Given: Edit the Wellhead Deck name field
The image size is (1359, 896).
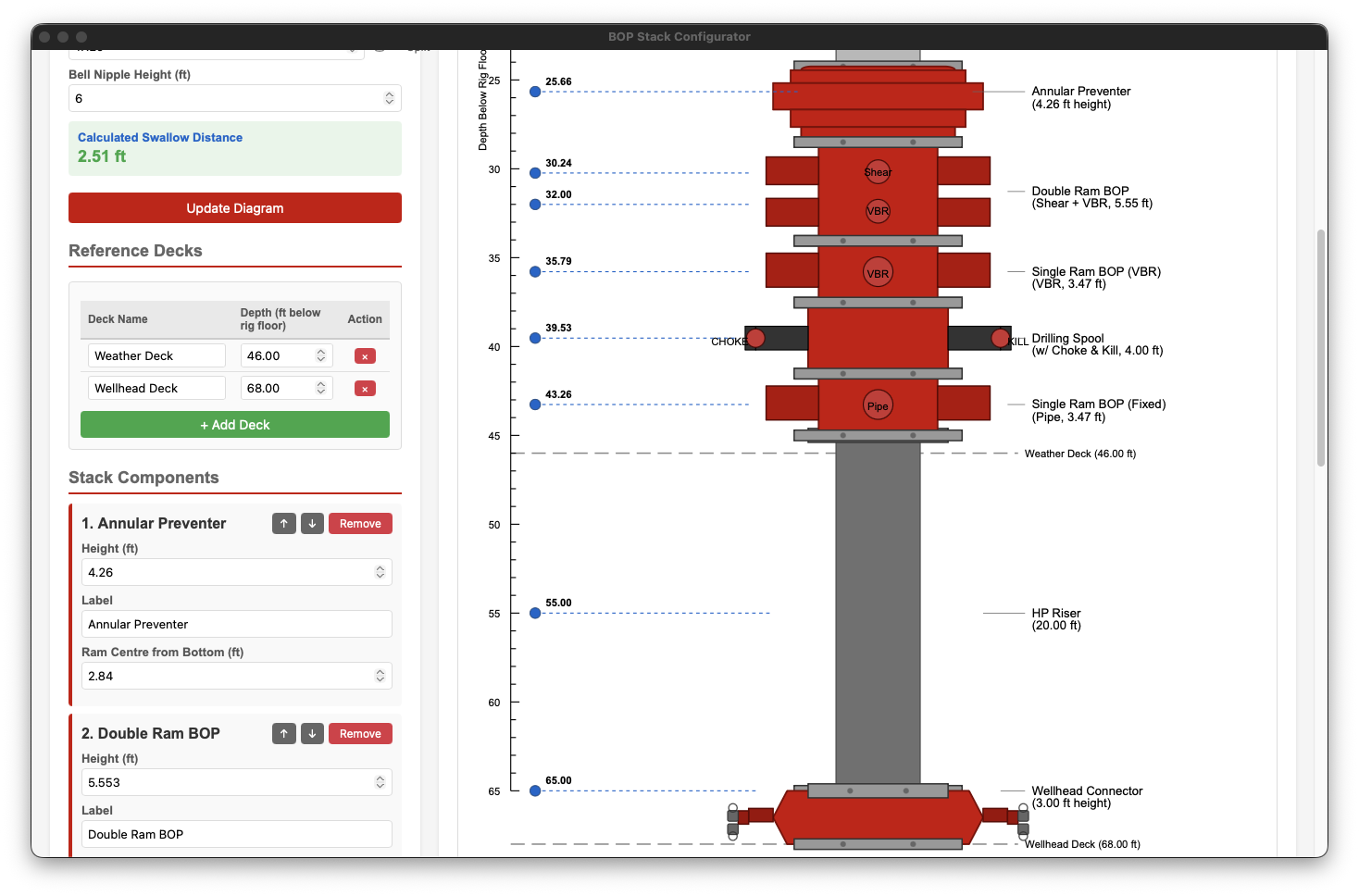Looking at the screenshot, I should tap(156, 388).
